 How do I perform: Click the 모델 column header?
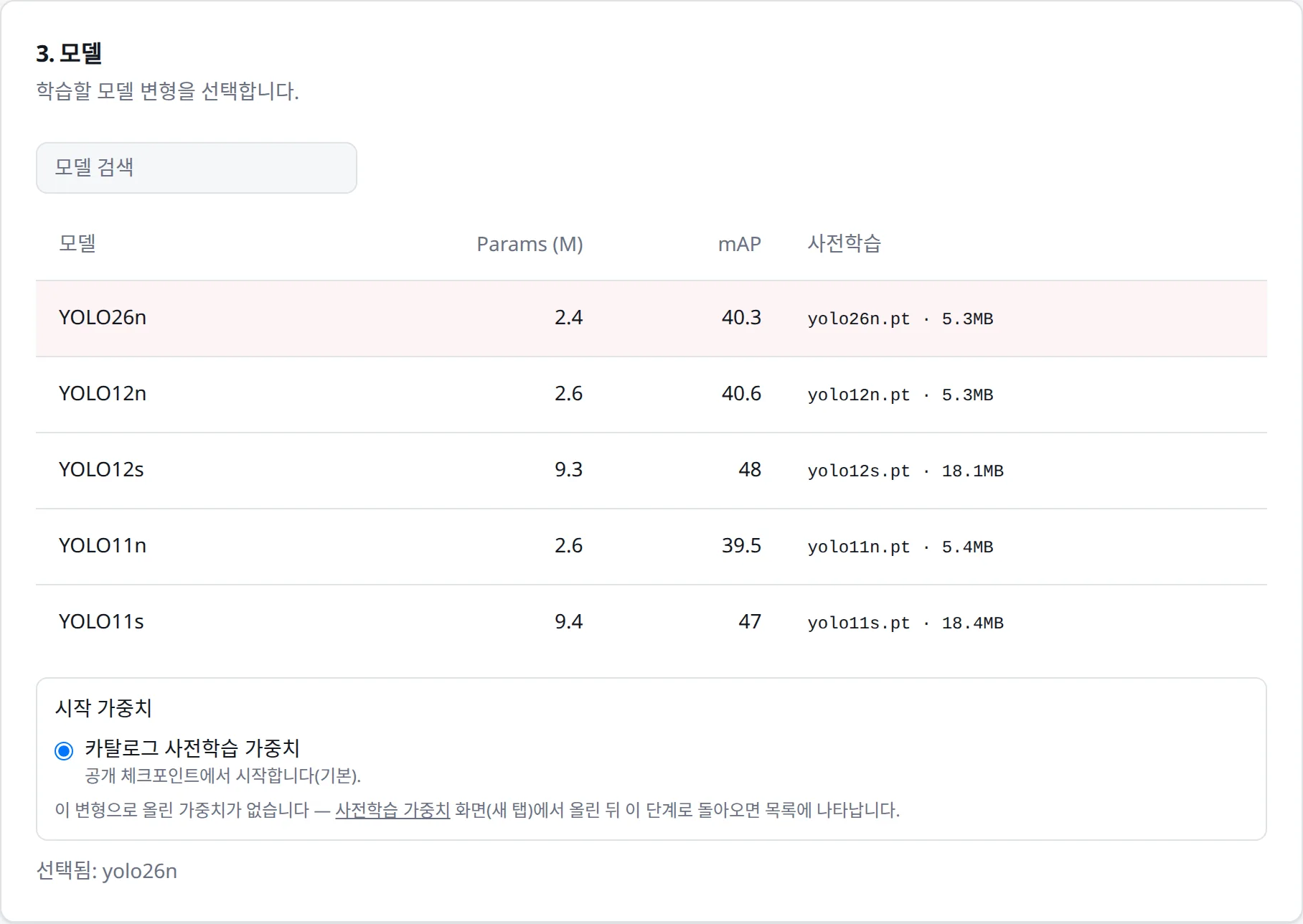pyautogui.click(x=77, y=244)
